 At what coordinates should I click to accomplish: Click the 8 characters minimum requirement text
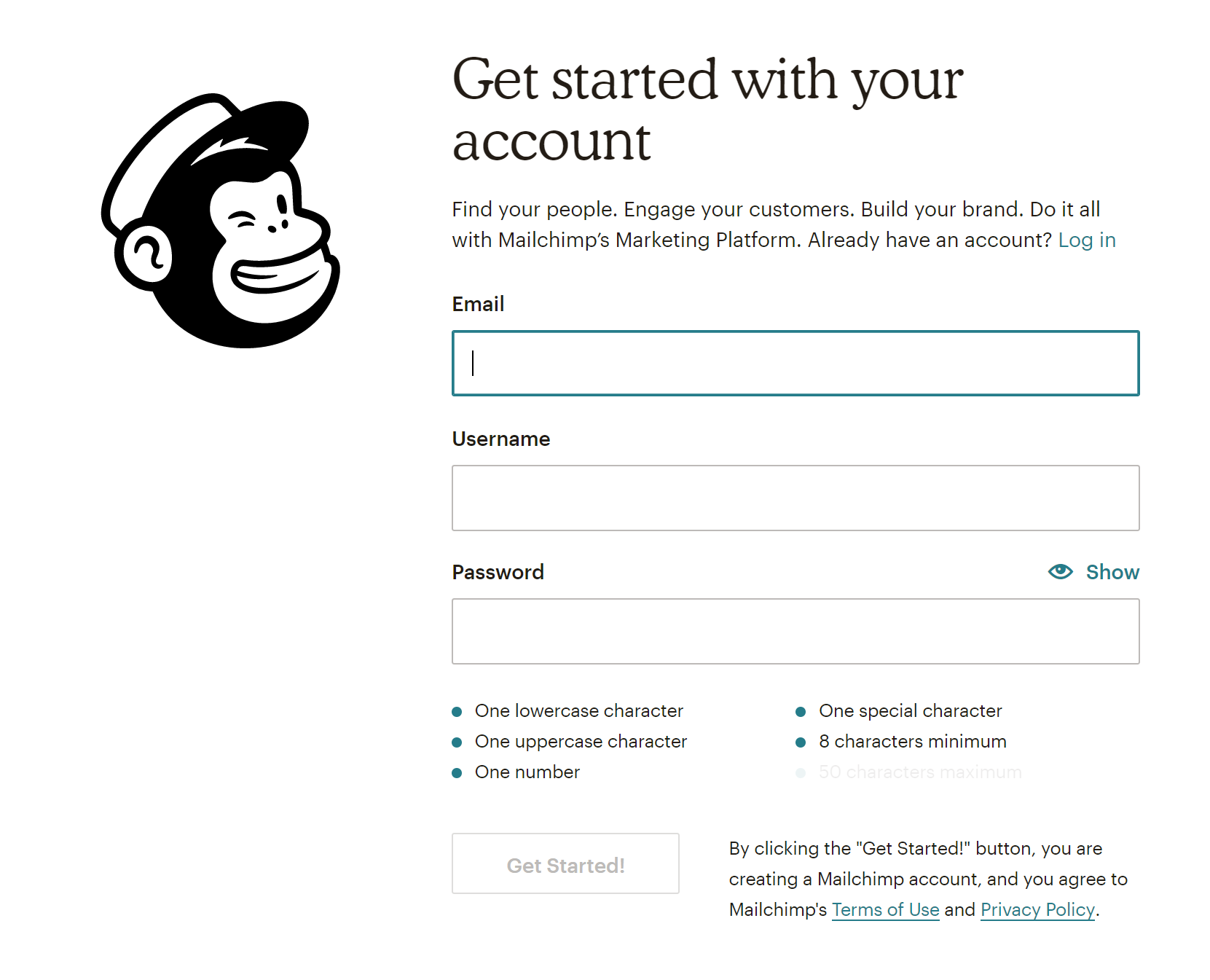[912, 742]
